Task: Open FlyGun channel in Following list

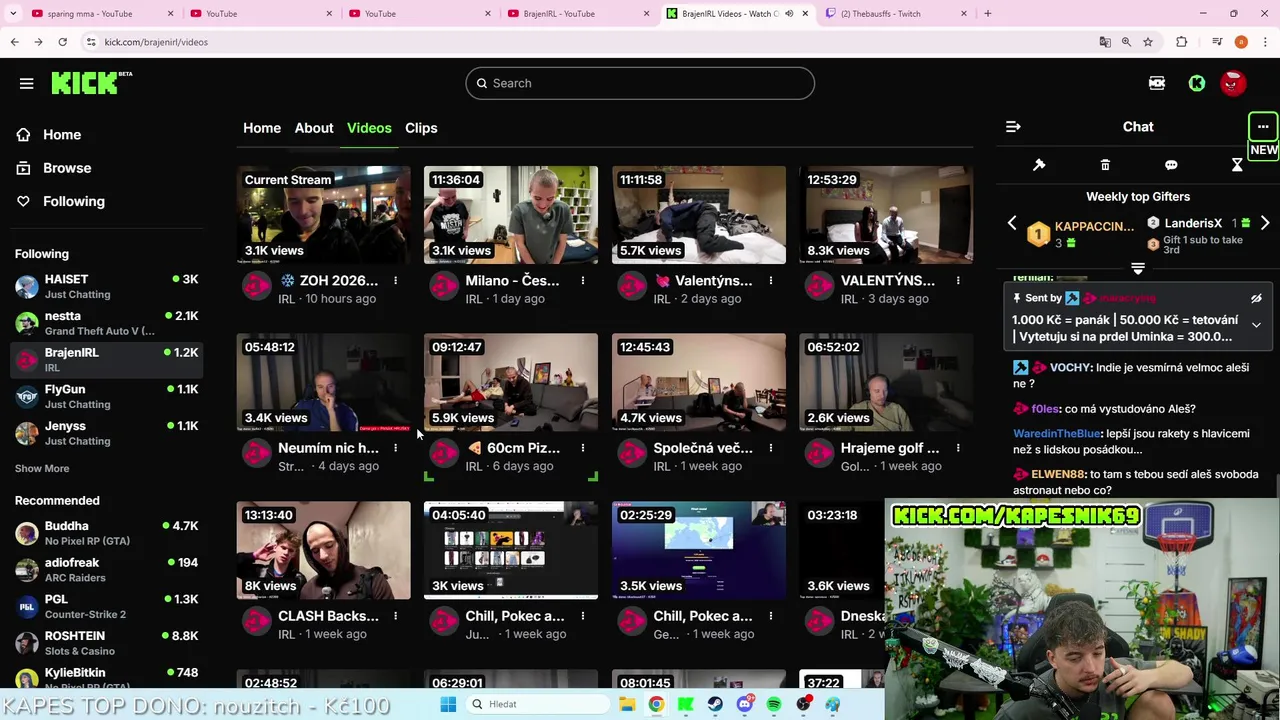Action: pyautogui.click(x=106, y=396)
